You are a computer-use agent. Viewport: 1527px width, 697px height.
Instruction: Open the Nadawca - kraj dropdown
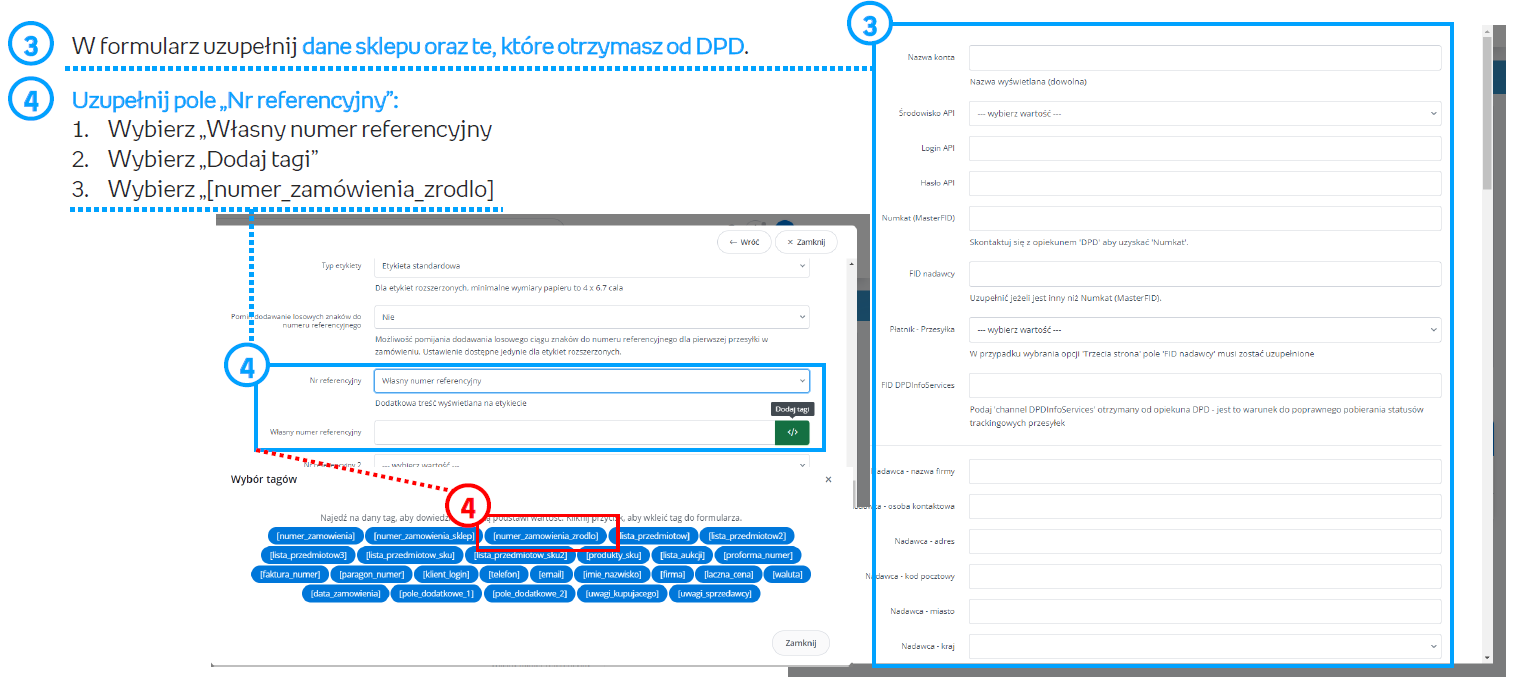[1204, 646]
